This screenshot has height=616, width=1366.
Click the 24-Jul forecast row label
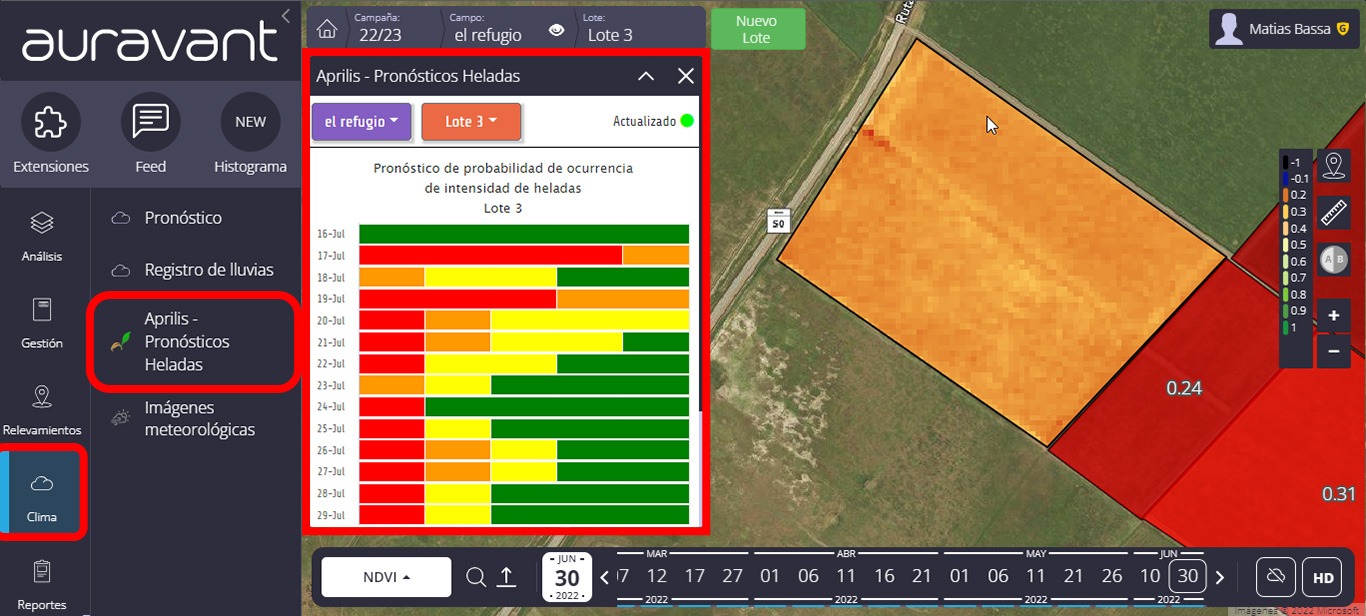coord(331,407)
